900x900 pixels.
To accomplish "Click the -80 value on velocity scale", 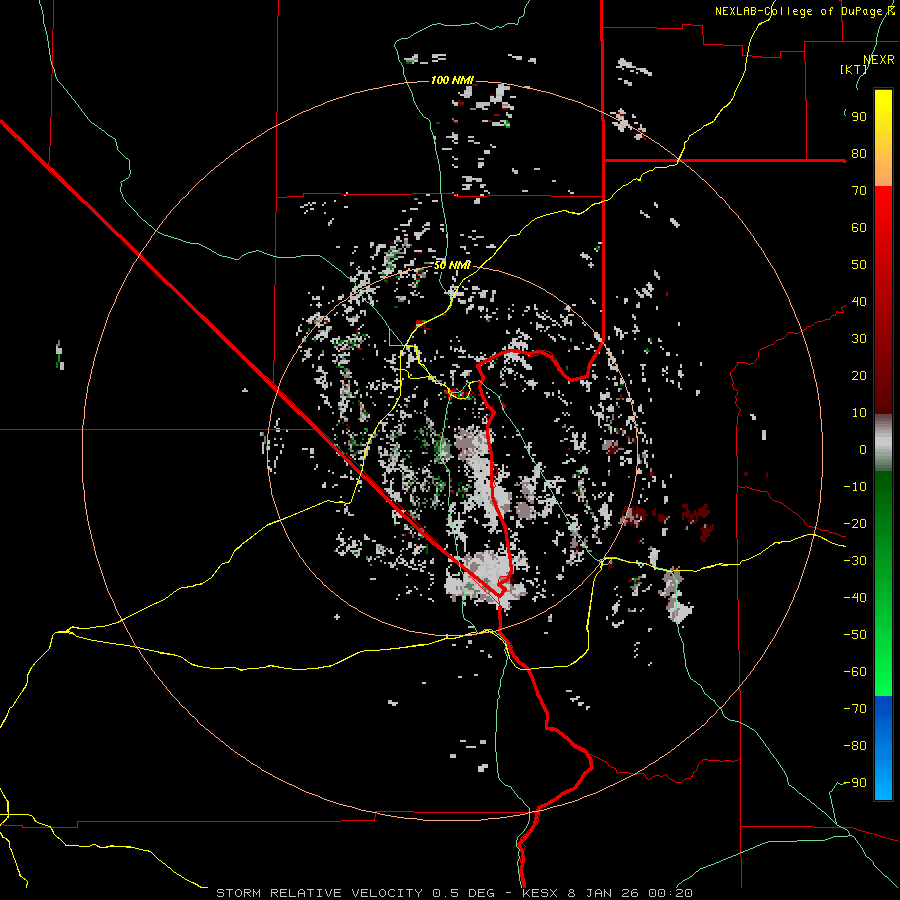I will (855, 746).
